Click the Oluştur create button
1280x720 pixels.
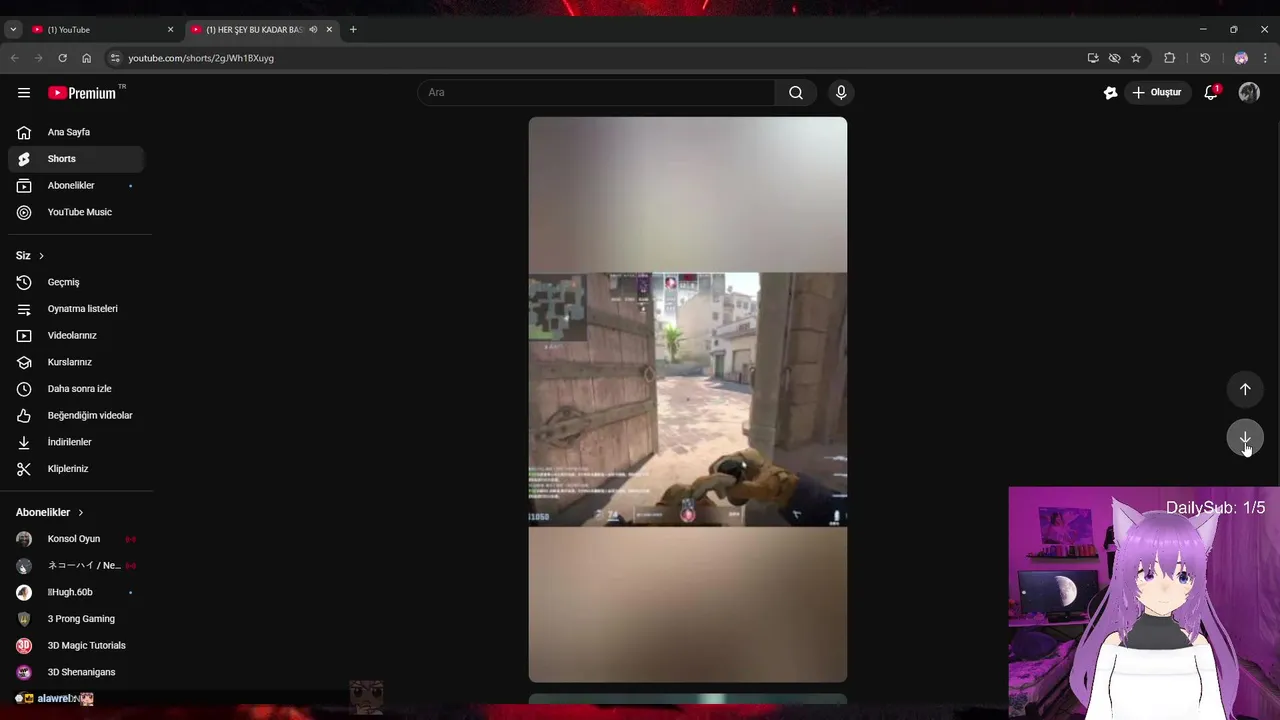click(x=1157, y=93)
